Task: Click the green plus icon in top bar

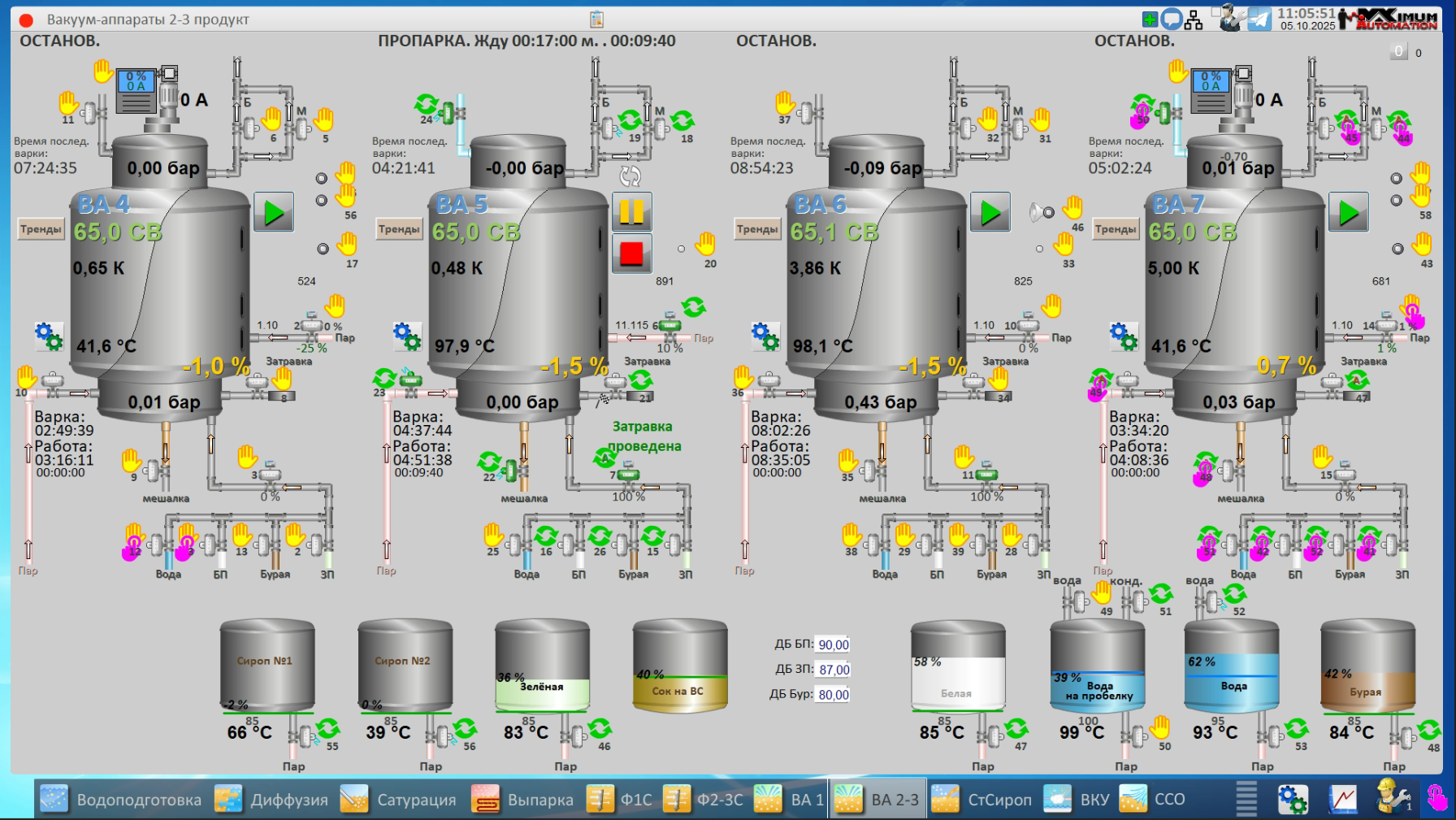Action: [1150, 20]
